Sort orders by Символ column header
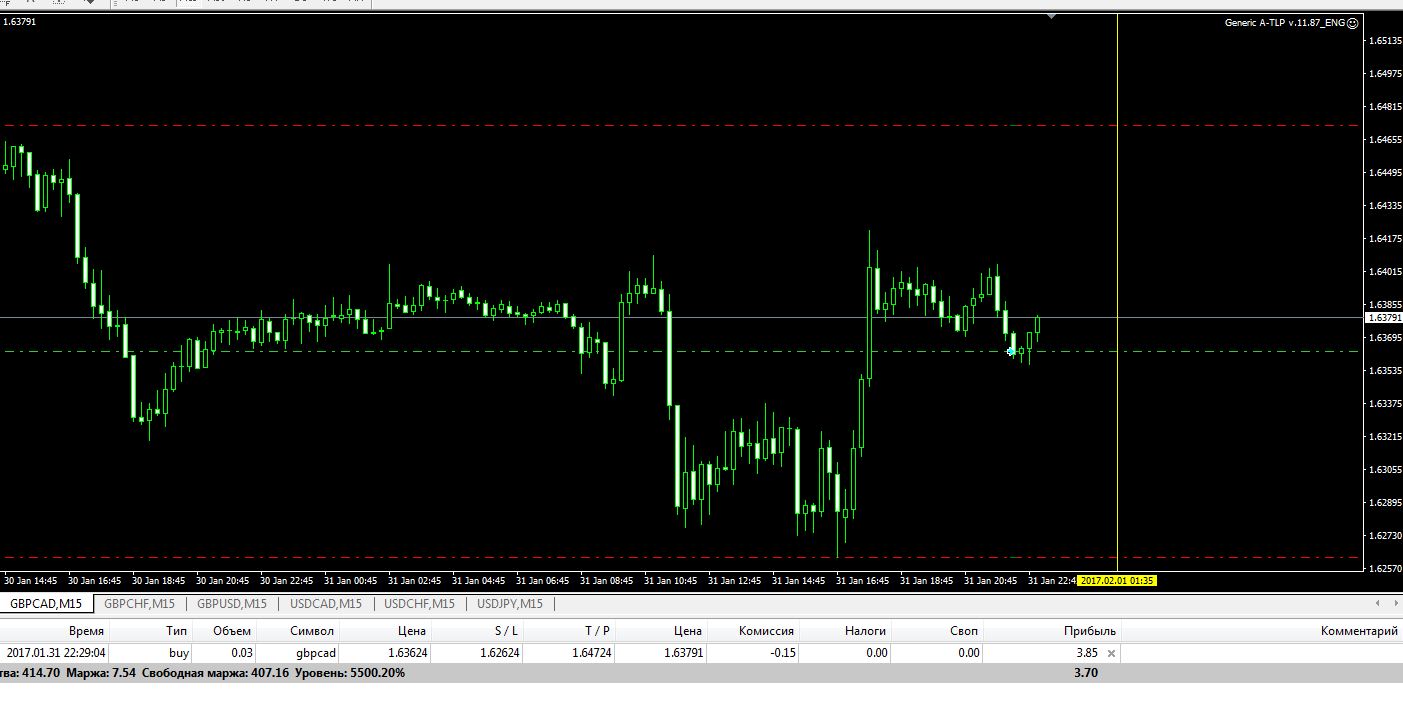 click(x=313, y=631)
